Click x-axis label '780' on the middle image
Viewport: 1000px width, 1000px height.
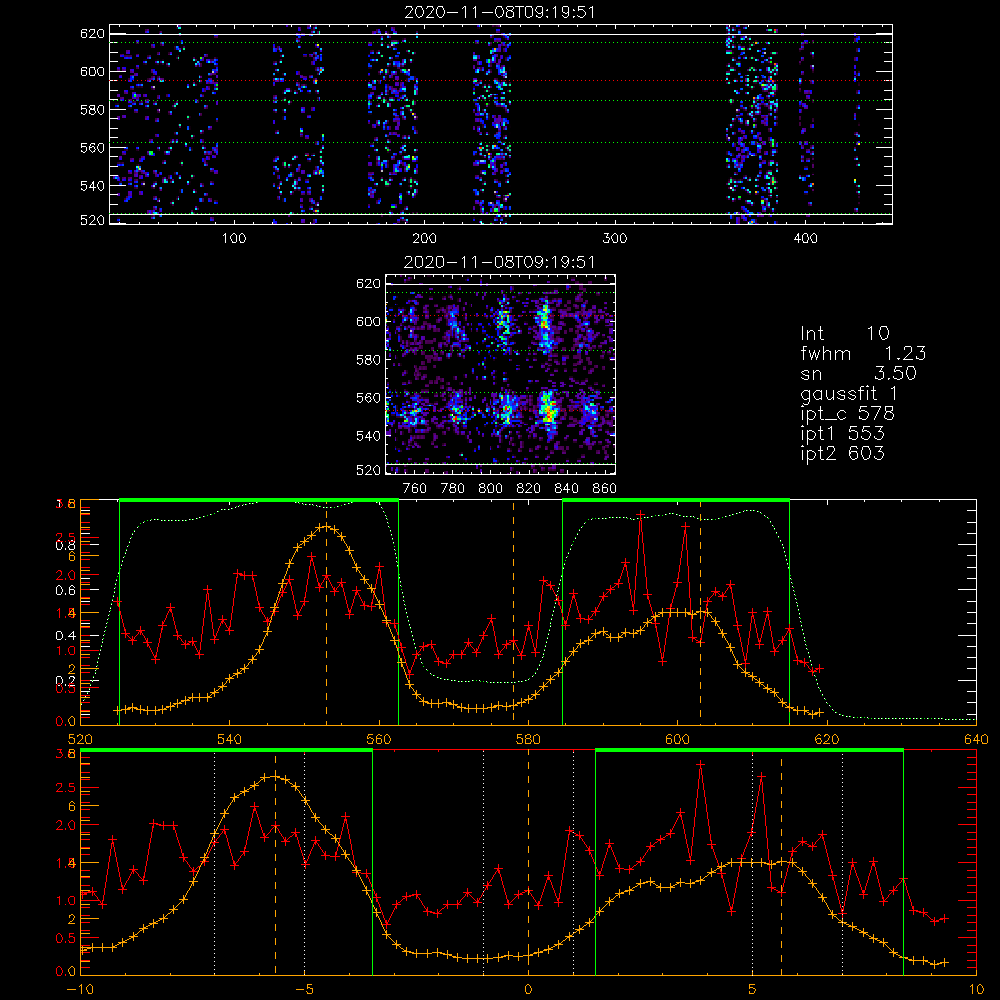[453, 489]
